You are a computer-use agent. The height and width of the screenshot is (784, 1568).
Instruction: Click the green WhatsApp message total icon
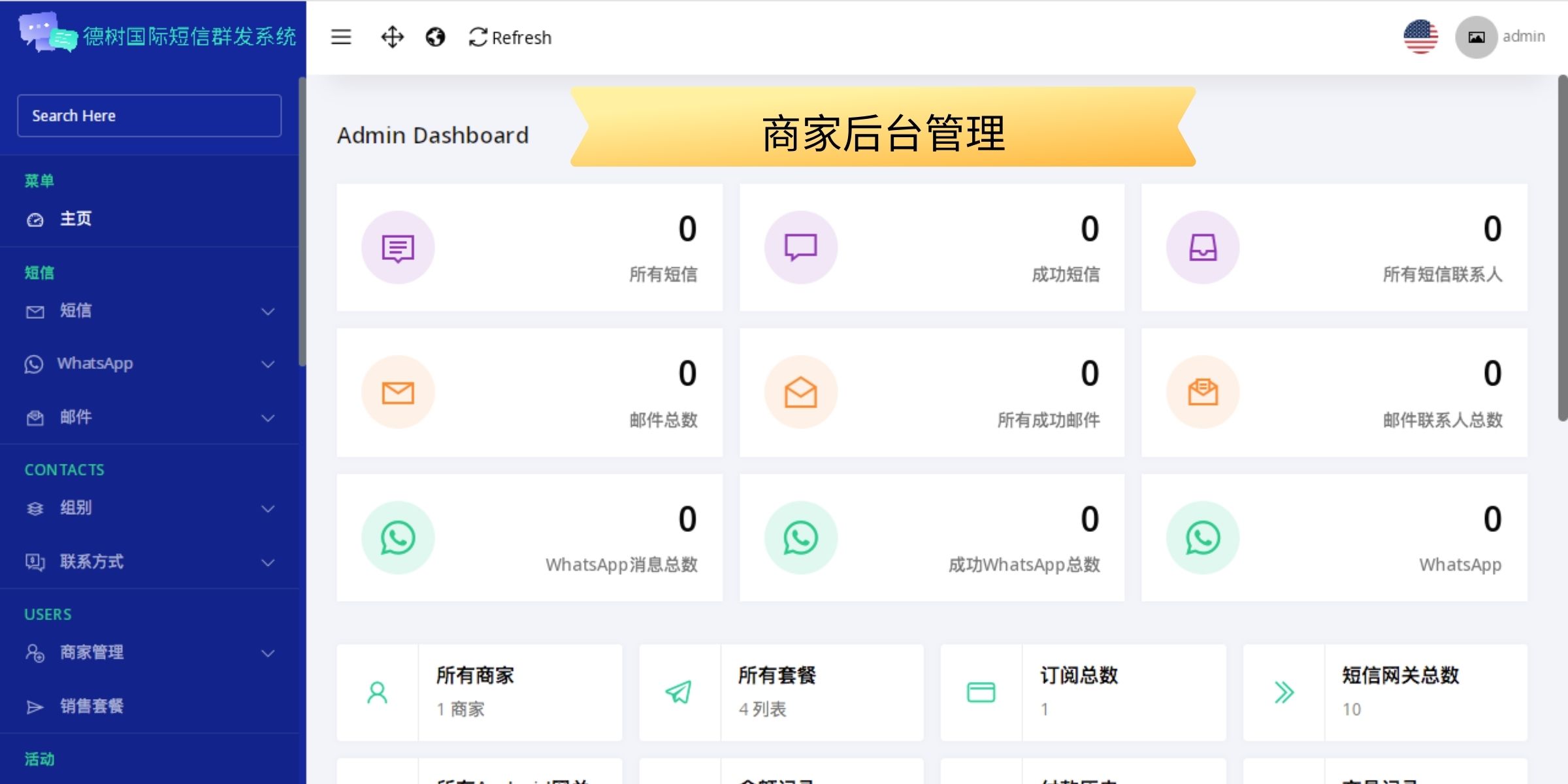click(398, 538)
